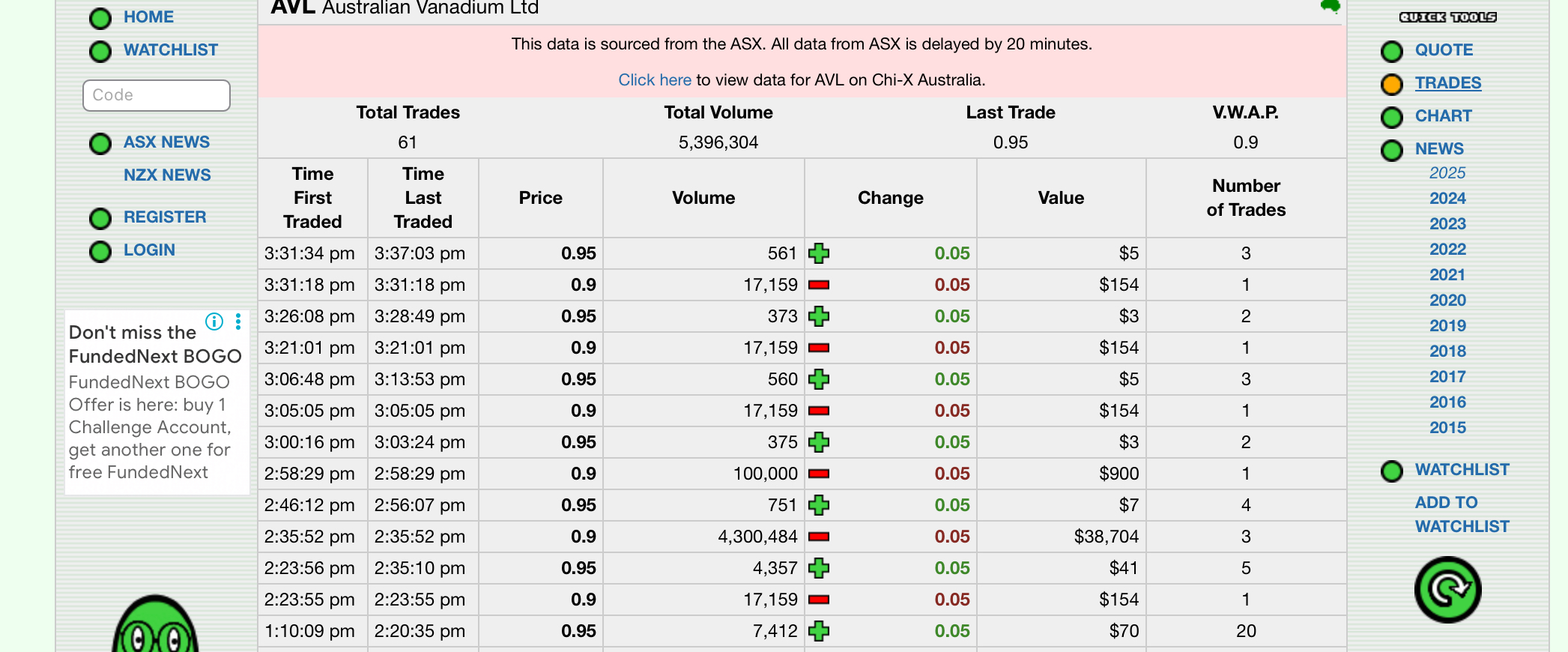Click the green plus icon in 3:06:48 pm row
The width and height of the screenshot is (1568, 652).
[x=819, y=379]
